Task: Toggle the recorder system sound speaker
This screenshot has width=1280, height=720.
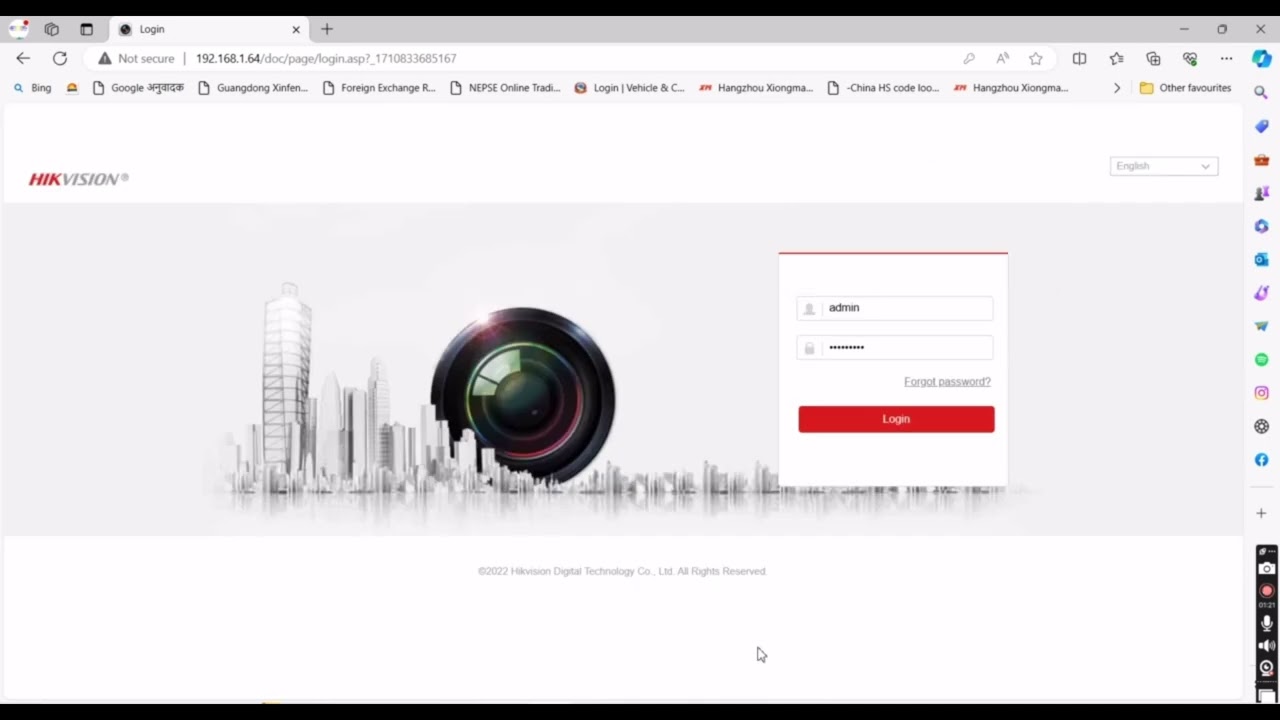Action: [1267, 646]
